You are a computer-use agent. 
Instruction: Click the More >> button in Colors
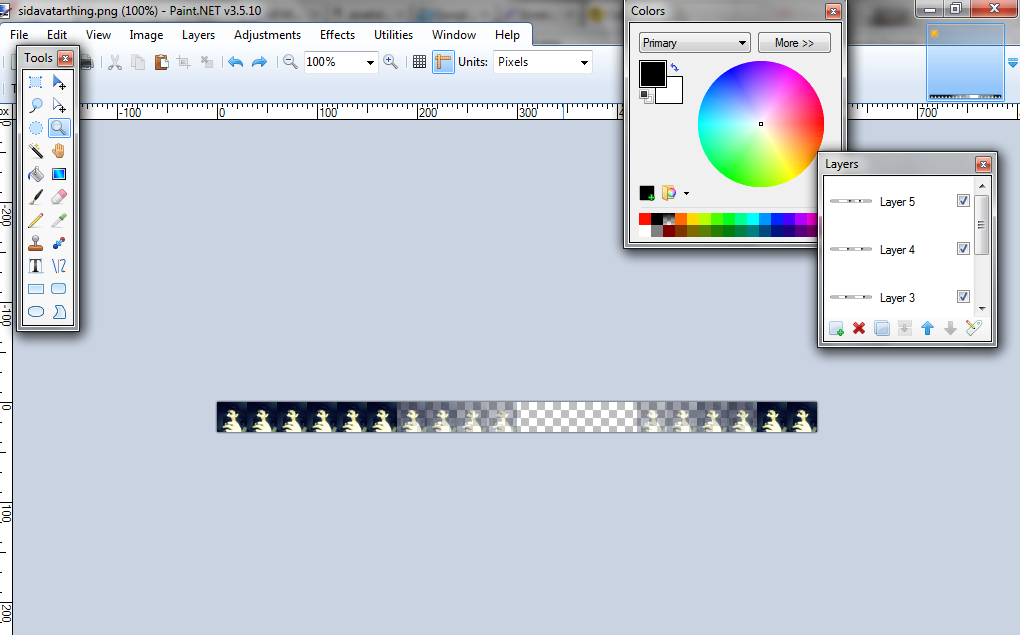tap(794, 43)
